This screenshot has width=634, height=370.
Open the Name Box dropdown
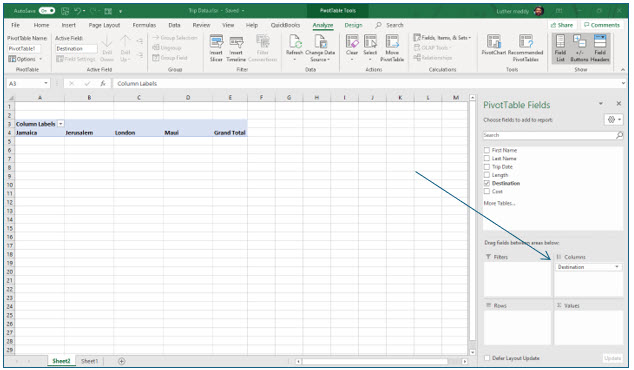46,83
